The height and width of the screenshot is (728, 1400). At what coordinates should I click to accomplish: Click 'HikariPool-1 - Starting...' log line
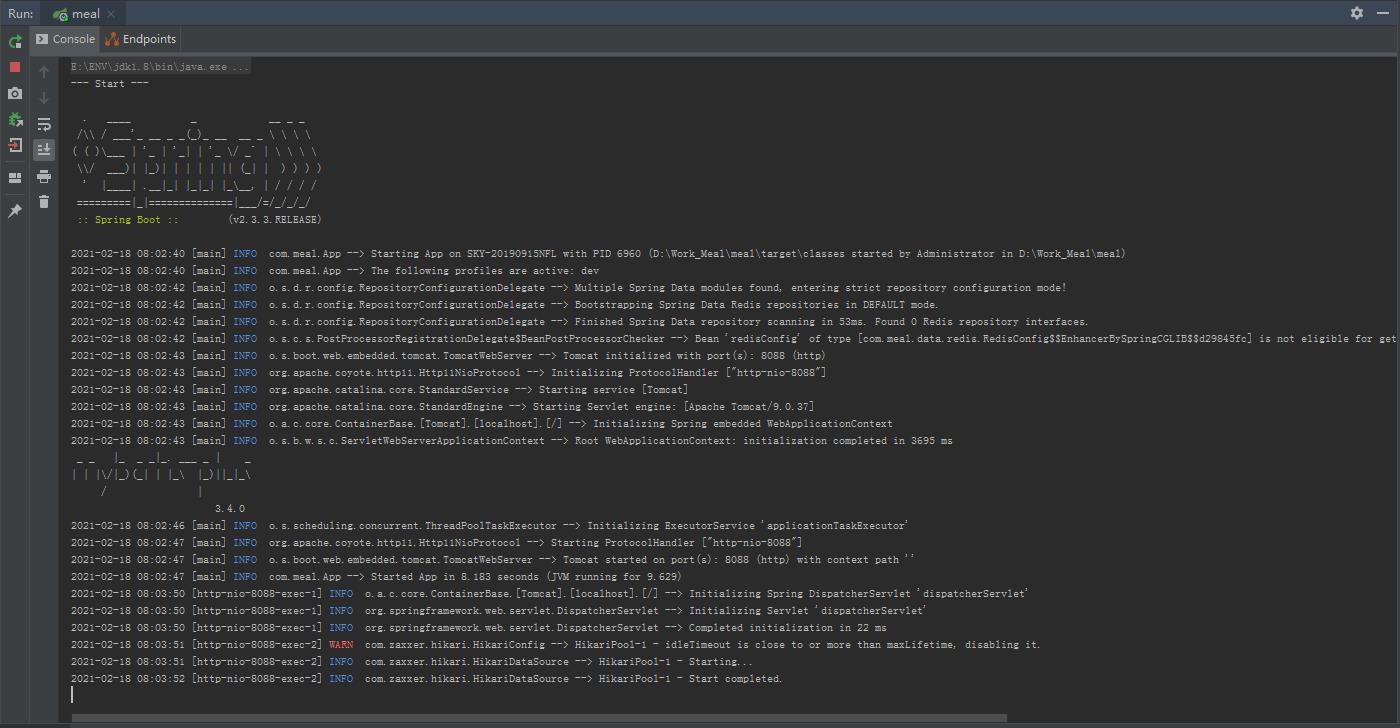click(x=411, y=662)
